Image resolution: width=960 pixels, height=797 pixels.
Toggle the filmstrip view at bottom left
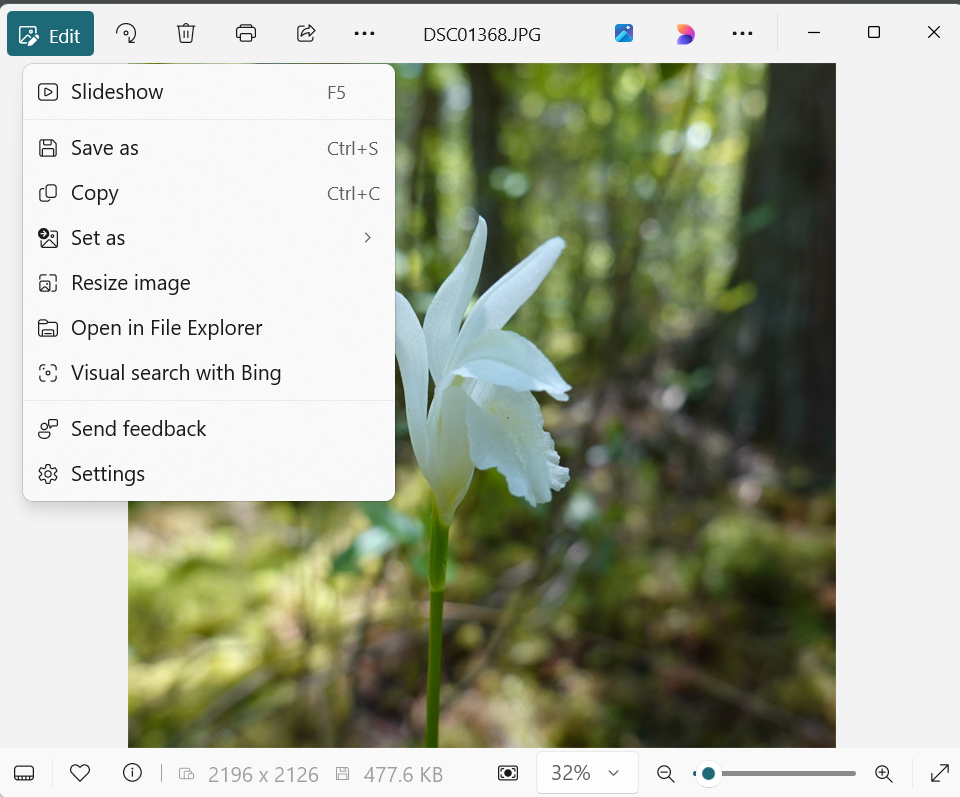click(x=25, y=773)
